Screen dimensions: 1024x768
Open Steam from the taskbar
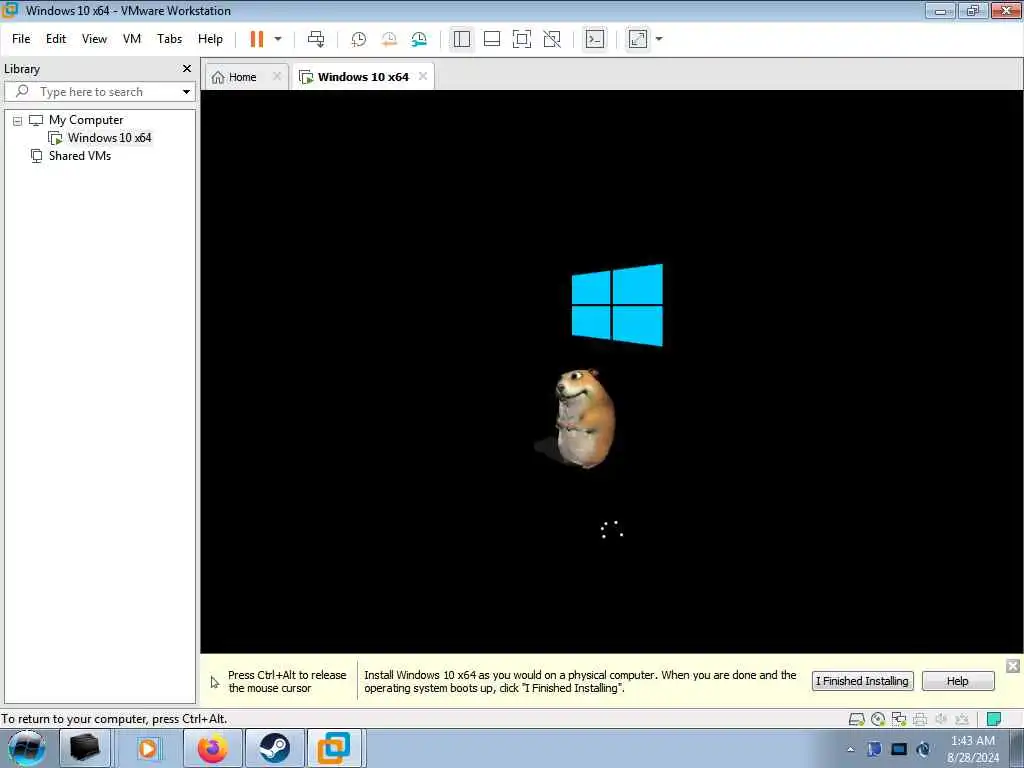pos(274,748)
